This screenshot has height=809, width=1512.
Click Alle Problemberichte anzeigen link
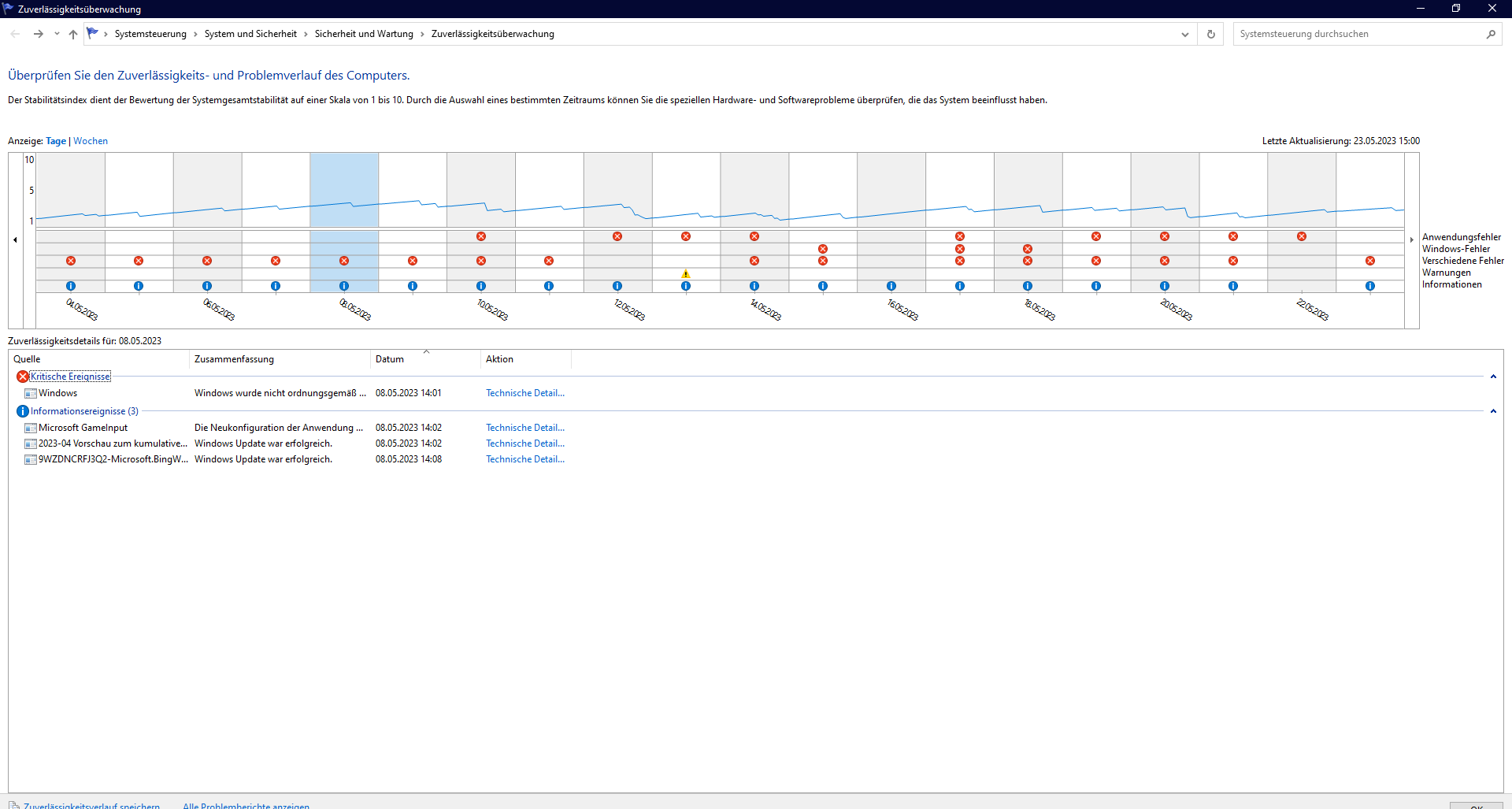(x=246, y=805)
